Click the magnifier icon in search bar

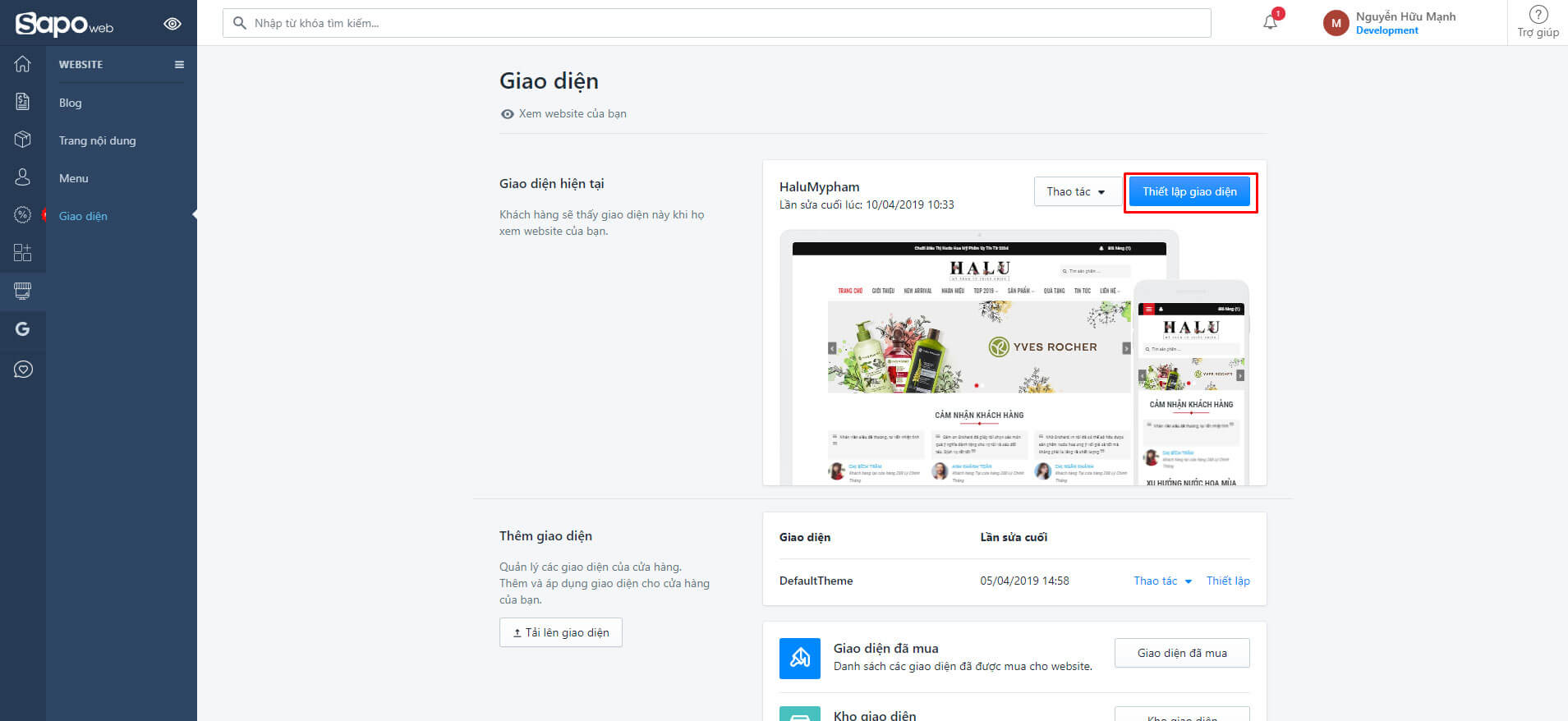coord(240,23)
